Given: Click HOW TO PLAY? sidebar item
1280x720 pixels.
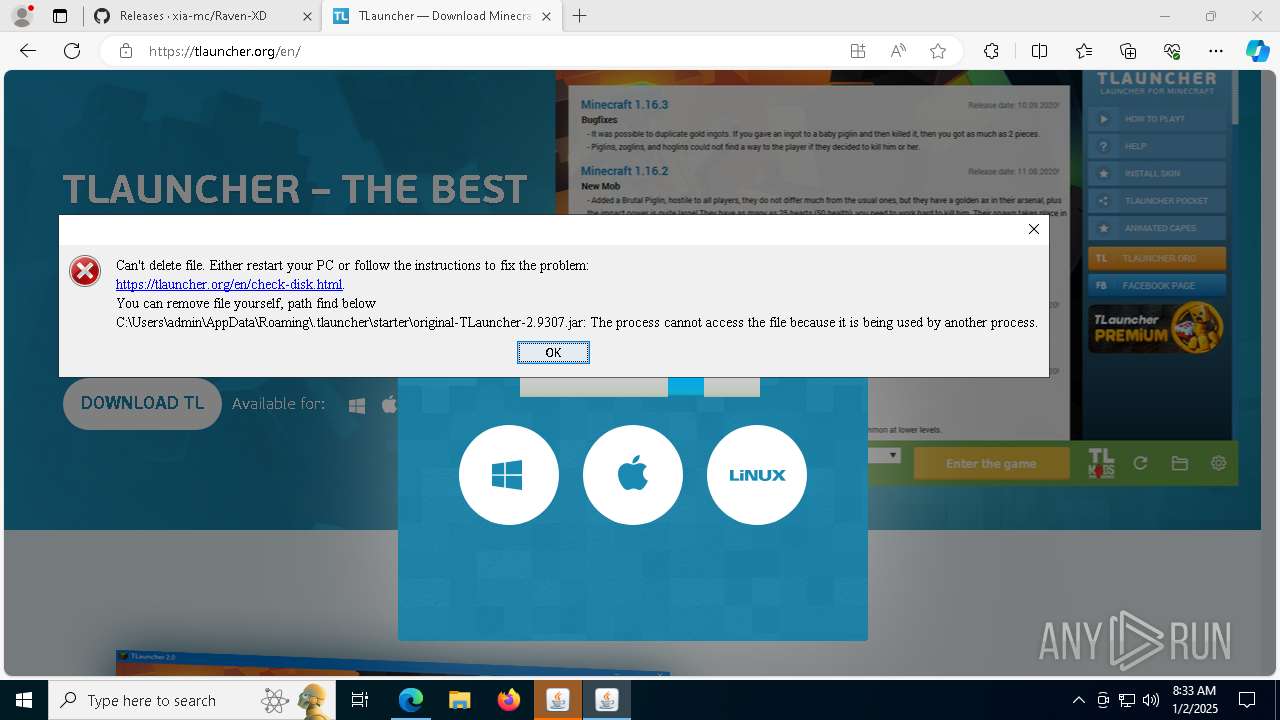Looking at the screenshot, I should click(x=1157, y=119).
